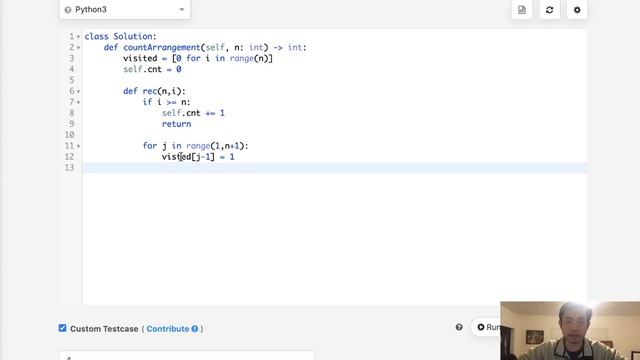Image resolution: width=640 pixels, height=360 pixels.
Task: Click 'range(1,n+1)' on line 11
Action: click(x=215, y=146)
